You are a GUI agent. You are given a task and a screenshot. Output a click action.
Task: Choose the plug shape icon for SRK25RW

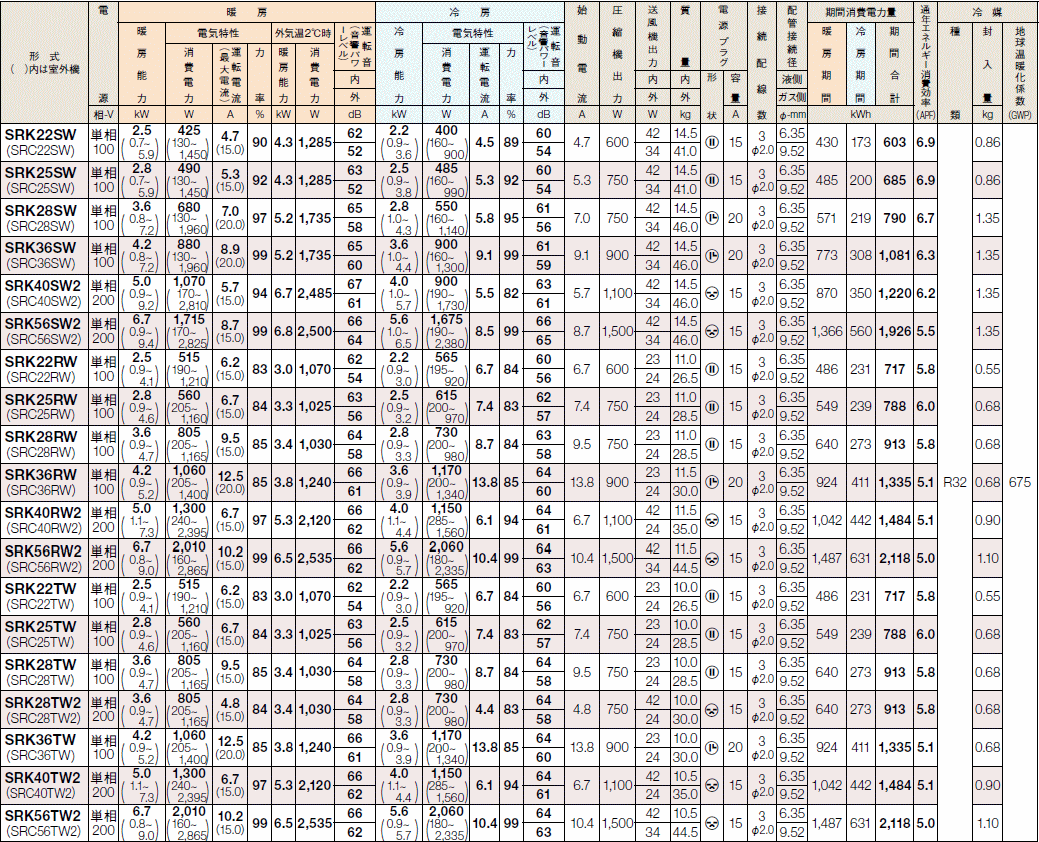coord(712,406)
